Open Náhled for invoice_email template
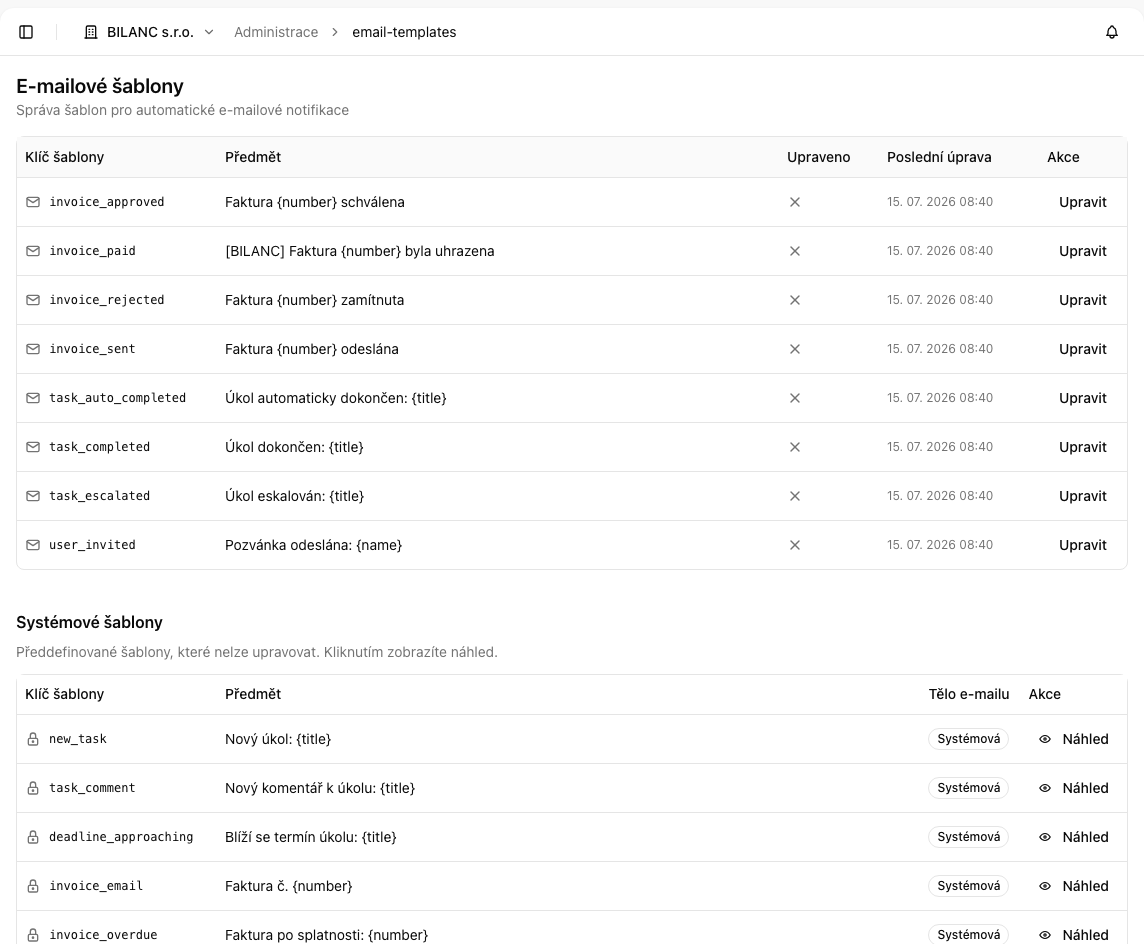This screenshot has height=944, width=1144. click(1074, 886)
